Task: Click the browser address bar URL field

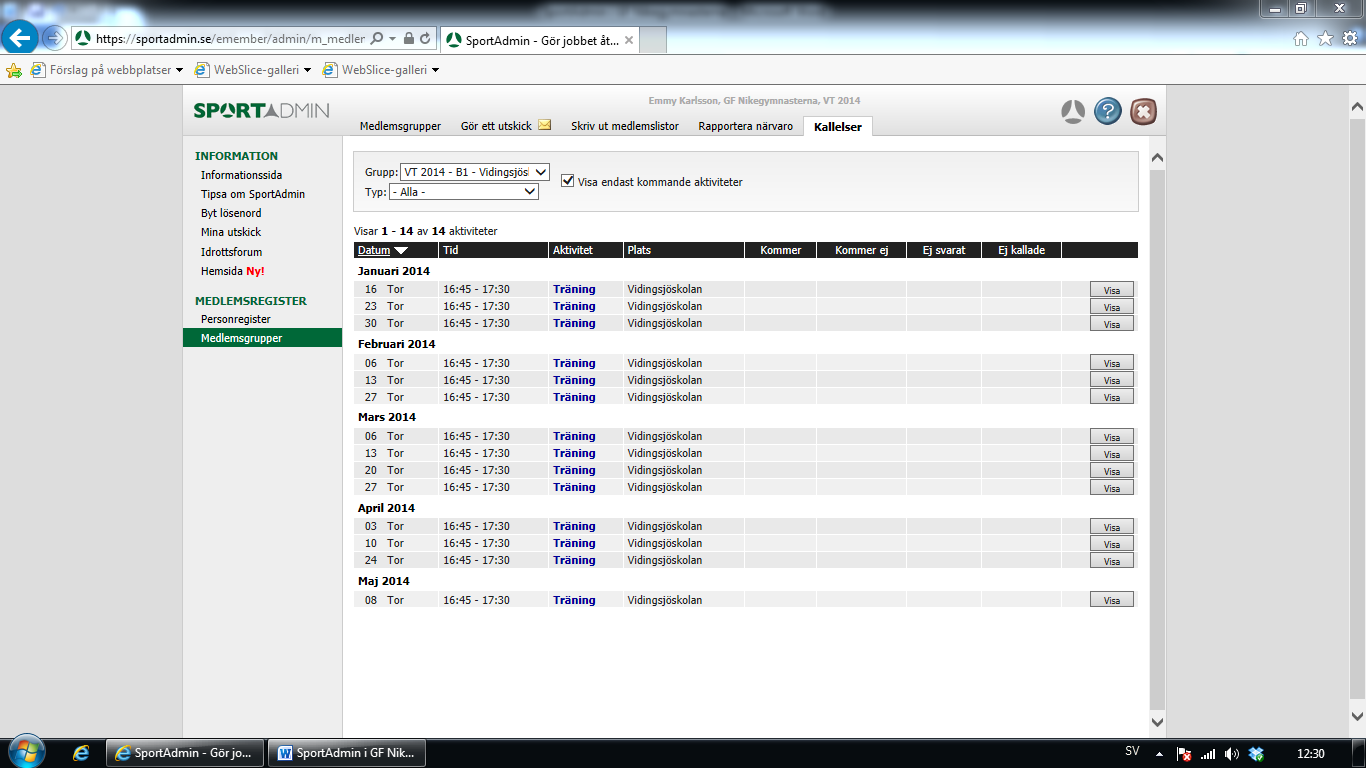Action: tap(231, 39)
